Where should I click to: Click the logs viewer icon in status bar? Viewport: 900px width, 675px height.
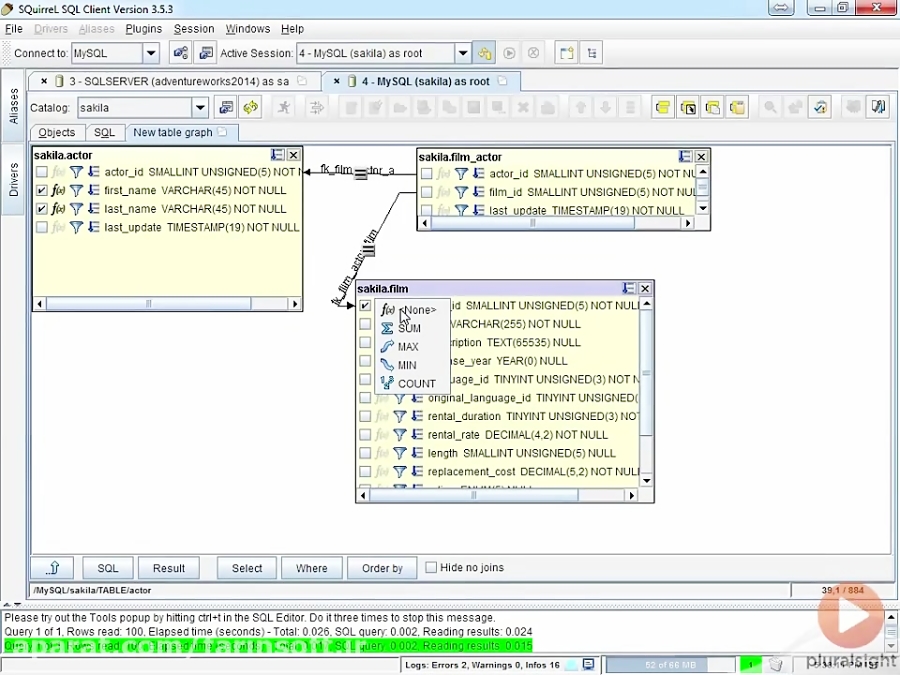tap(588, 665)
